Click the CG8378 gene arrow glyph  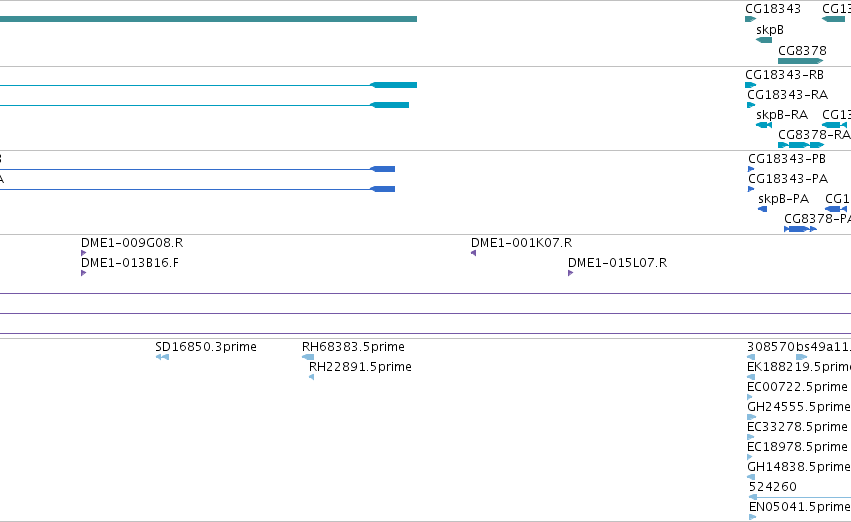coord(801,61)
